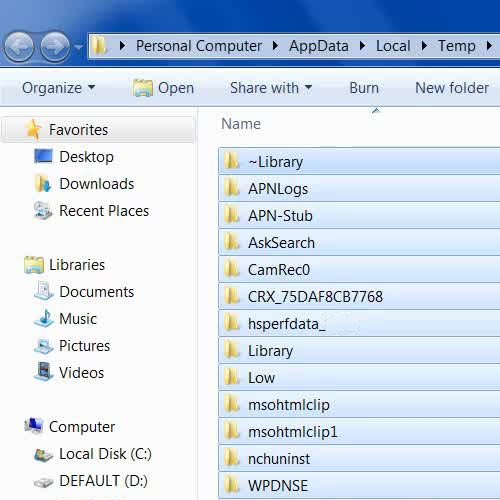Viewport: 500px width, 500px height.
Task: Click the Favorites star icon
Action: (x=34, y=129)
